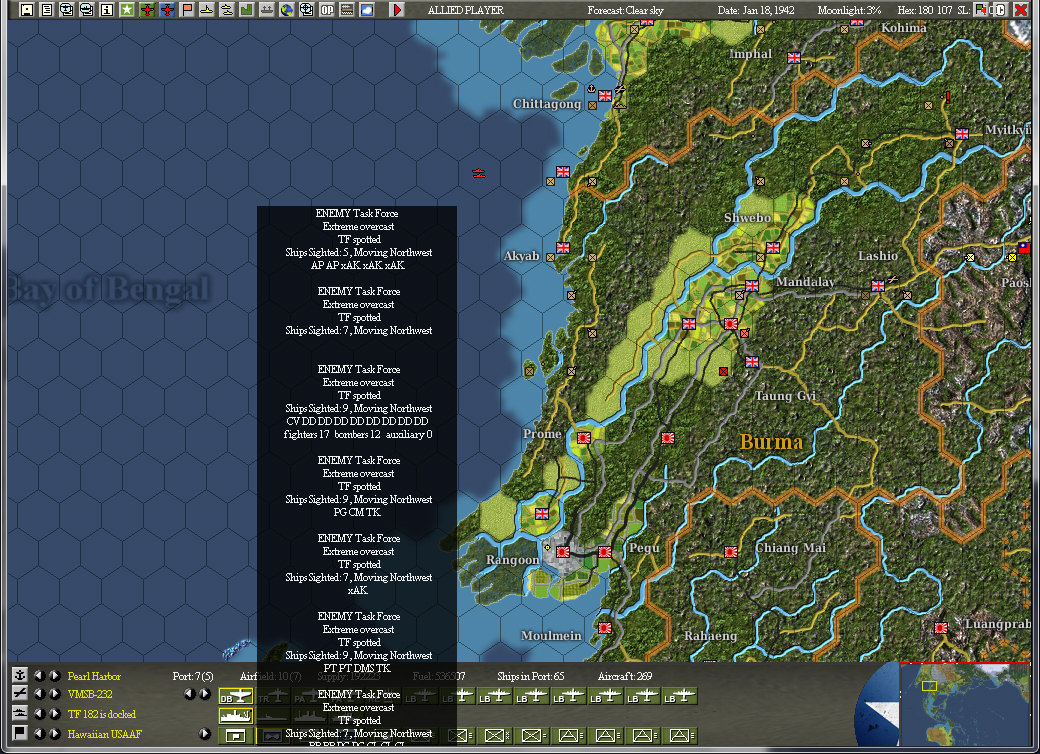Go to next base right arrow by Pearl Harbor
Screen dimensions: 1040x754
(x=55, y=676)
